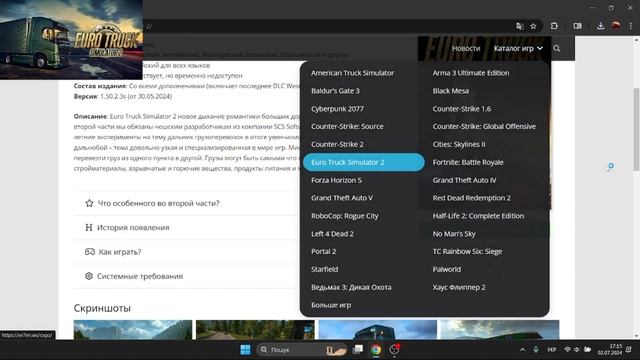Select Counter-Strike: Global Offensive
Viewport: 640px width, 360px height.
click(x=484, y=127)
